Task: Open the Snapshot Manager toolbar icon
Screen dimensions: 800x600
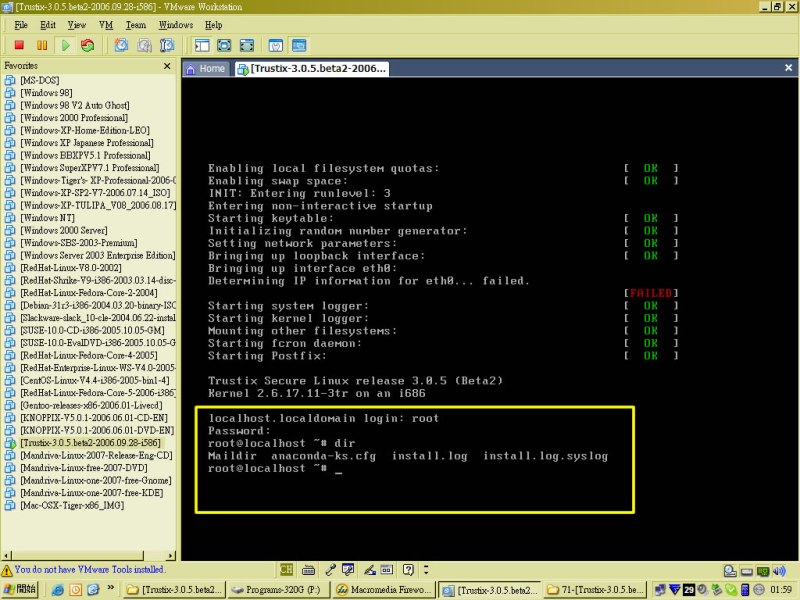Action: 167,45
